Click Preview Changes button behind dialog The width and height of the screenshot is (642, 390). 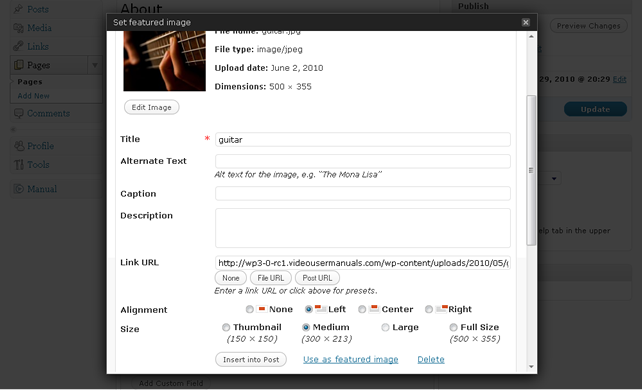(x=588, y=26)
